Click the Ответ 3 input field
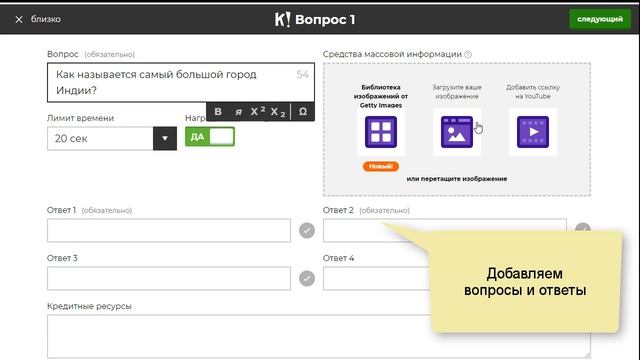This screenshot has width=640, height=360. point(169,278)
